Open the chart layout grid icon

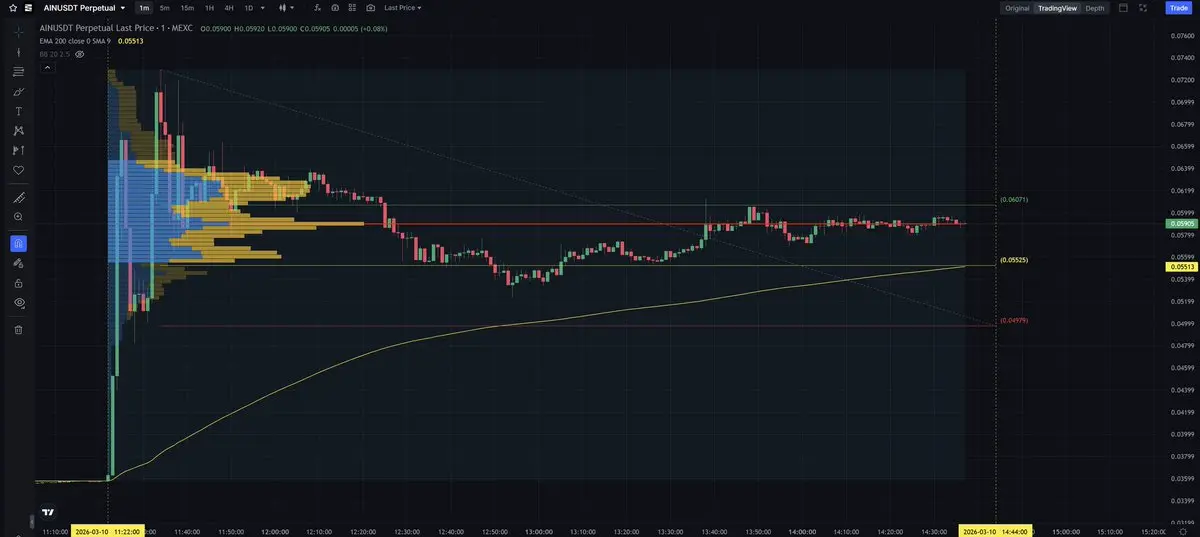[353, 7]
